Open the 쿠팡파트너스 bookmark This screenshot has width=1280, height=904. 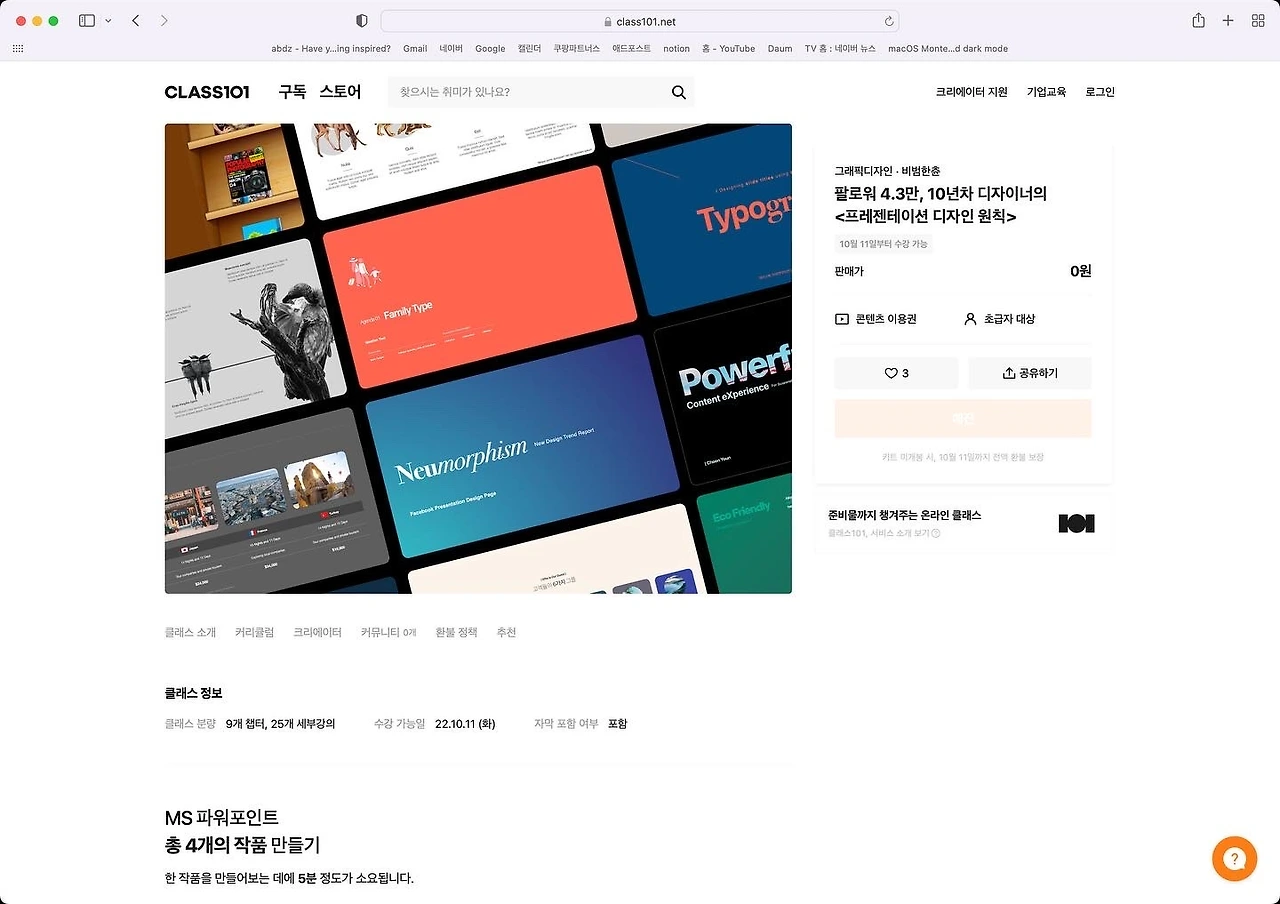pyautogui.click(x=577, y=48)
